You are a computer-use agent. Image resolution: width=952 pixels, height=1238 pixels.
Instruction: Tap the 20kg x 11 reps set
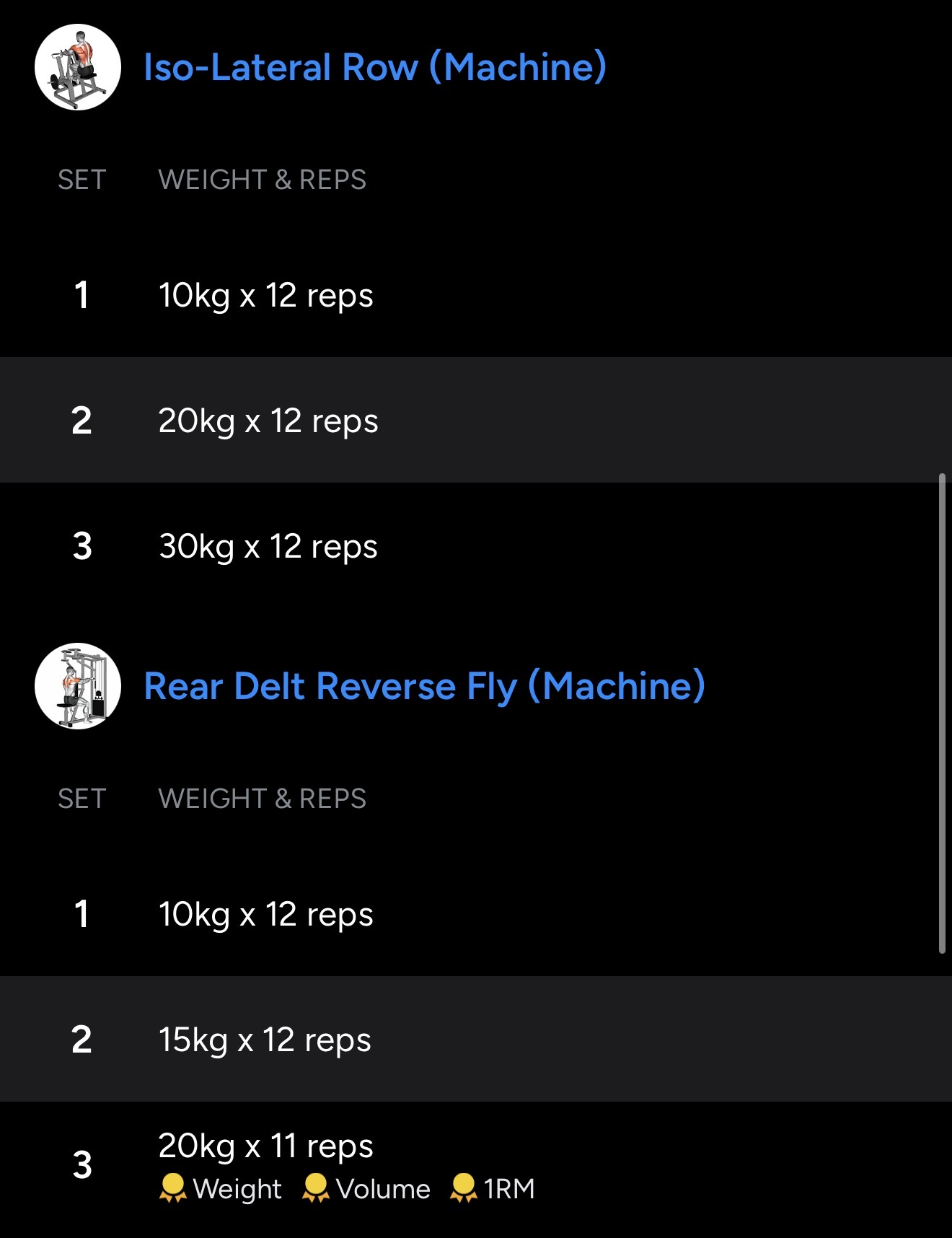point(265,1146)
